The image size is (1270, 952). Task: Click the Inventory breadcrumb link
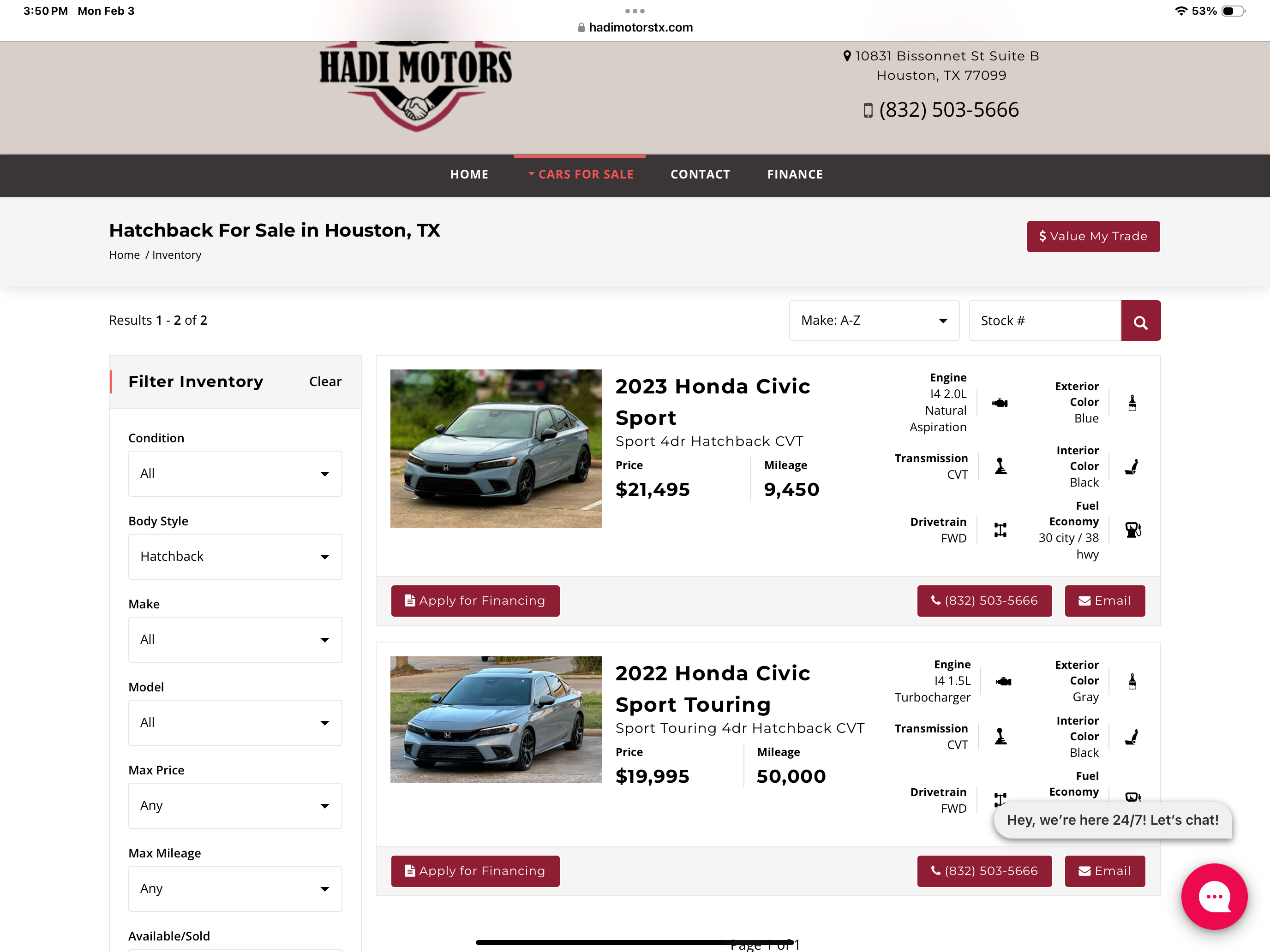click(177, 255)
